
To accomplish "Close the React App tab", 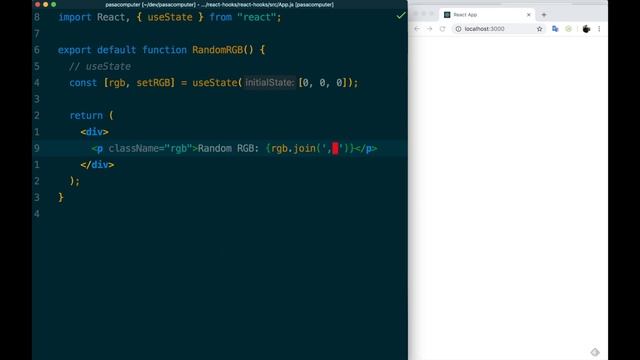I will coord(529,15).
